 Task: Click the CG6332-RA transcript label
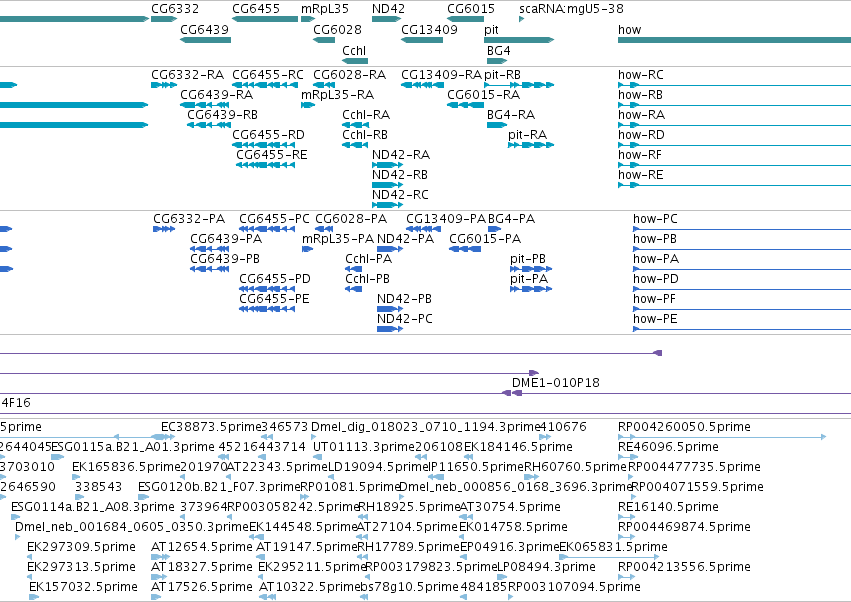pos(187,74)
